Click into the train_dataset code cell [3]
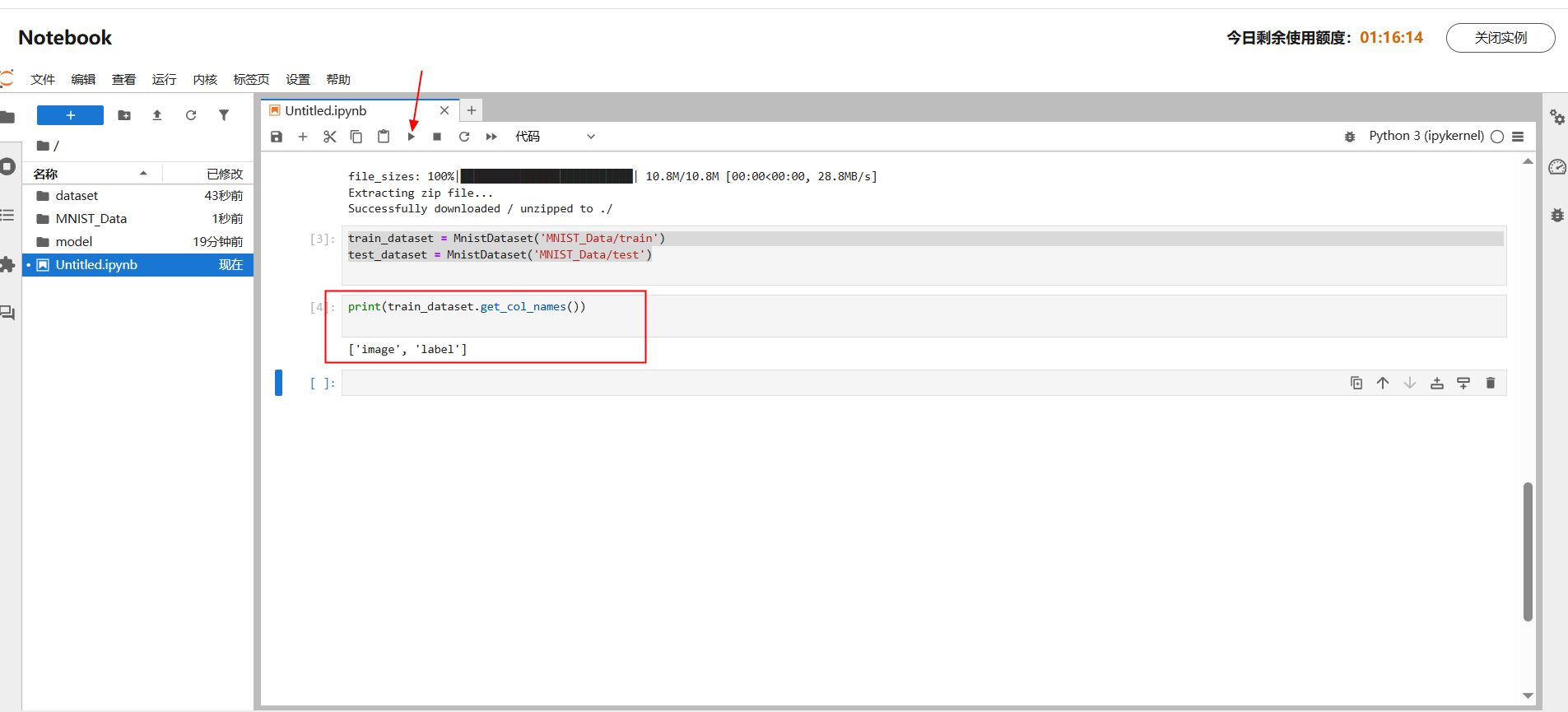 click(x=924, y=255)
